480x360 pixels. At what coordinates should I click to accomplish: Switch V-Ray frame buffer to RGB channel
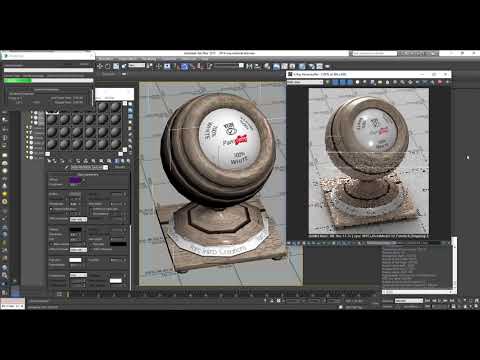pos(327,82)
